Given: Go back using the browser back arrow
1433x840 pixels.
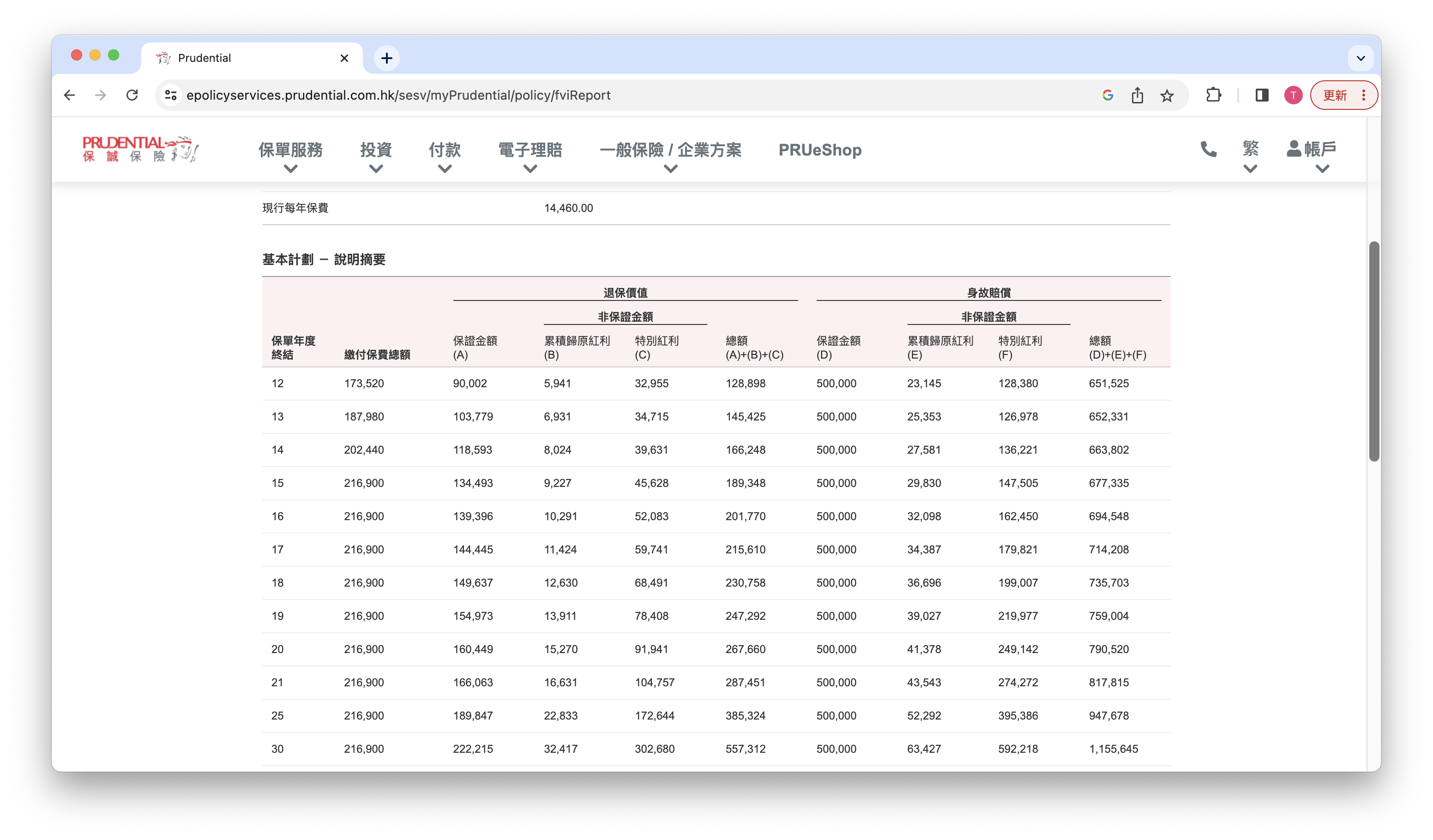Looking at the screenshot, I should coord(69,95).
